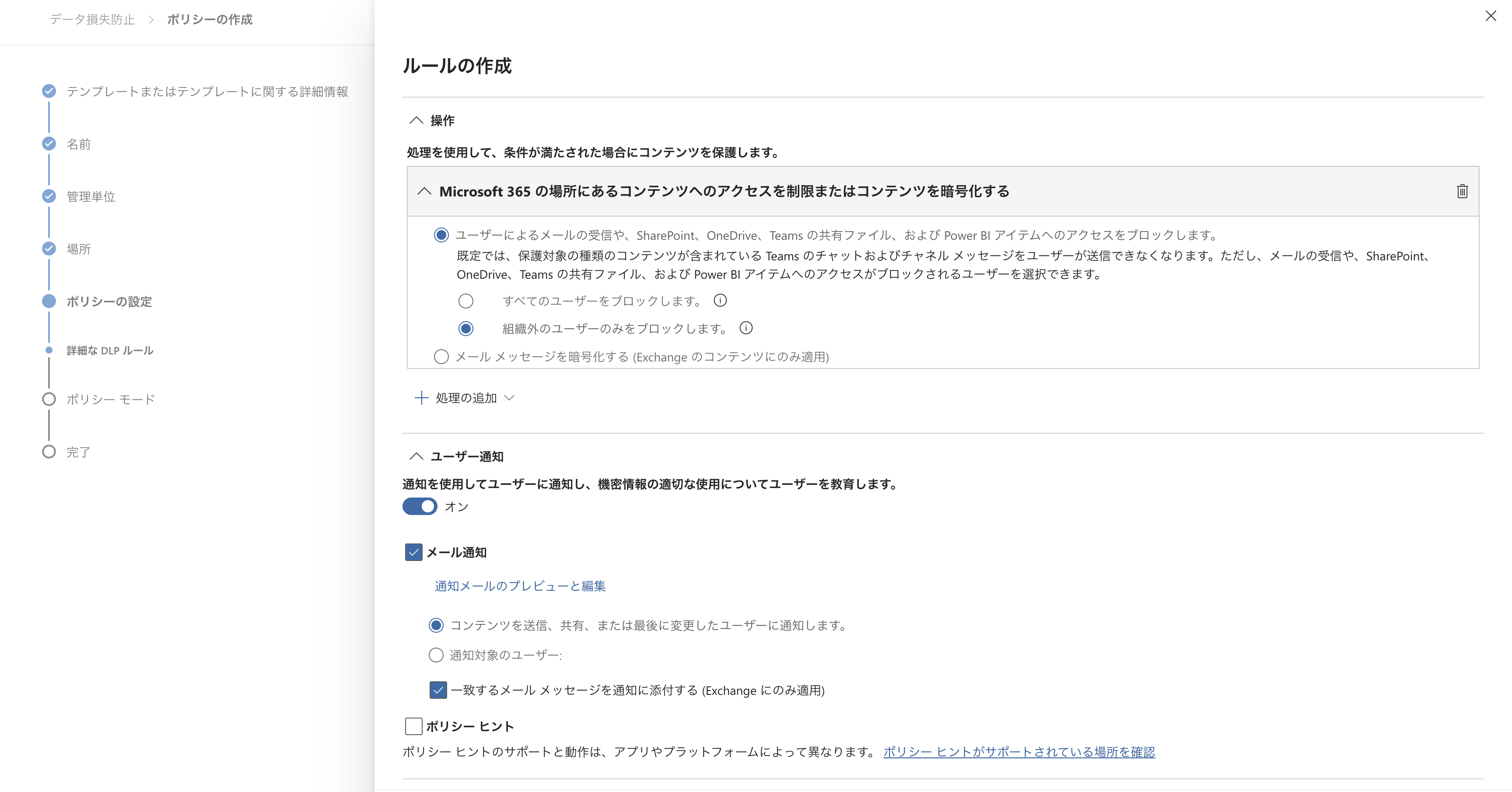
Task: Open ポリシー ヒントがサポートされている場所を確認 link
Action: pos(1019,752)
